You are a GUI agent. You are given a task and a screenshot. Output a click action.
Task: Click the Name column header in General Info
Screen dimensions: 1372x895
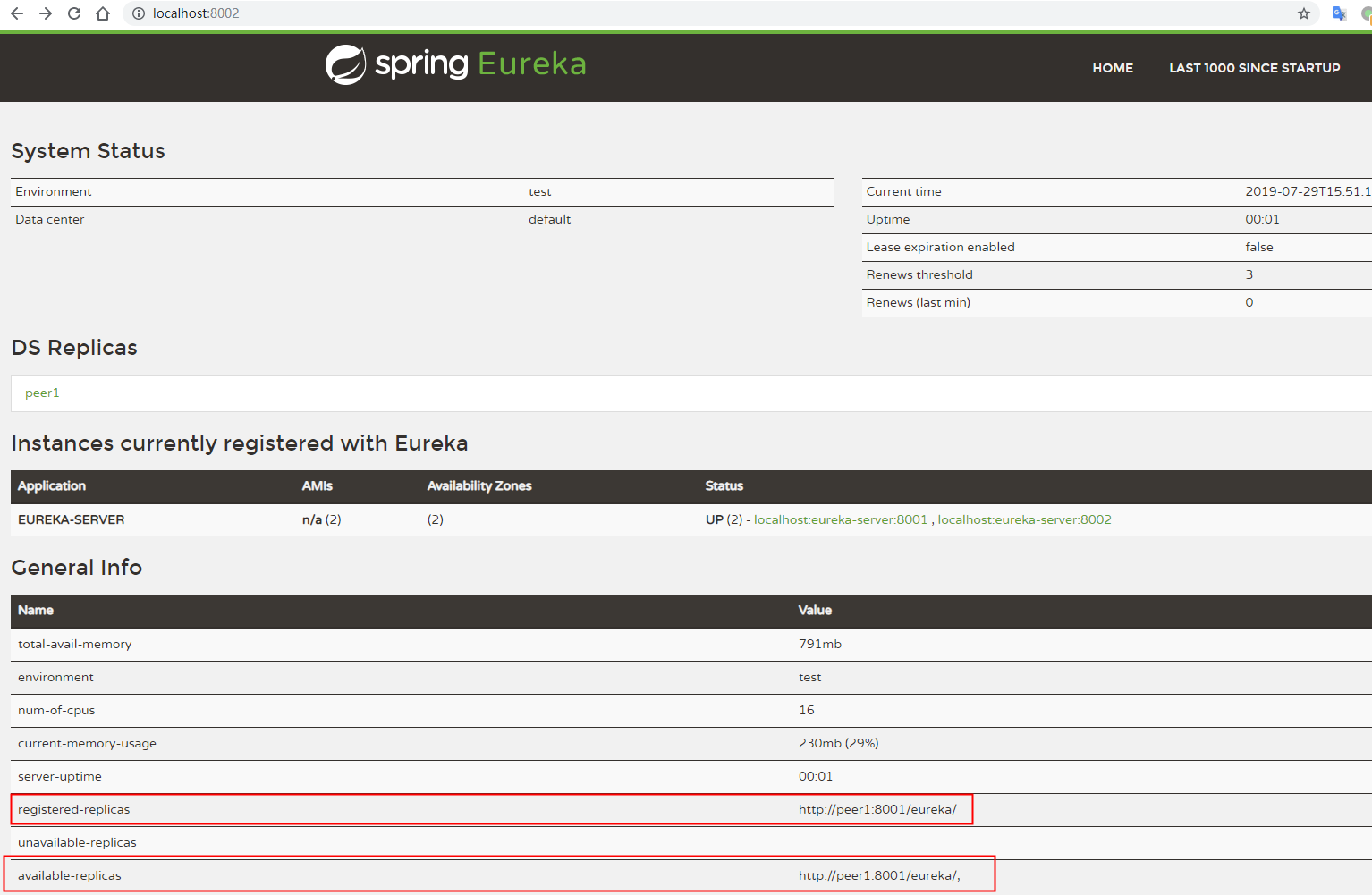(36, 610)
